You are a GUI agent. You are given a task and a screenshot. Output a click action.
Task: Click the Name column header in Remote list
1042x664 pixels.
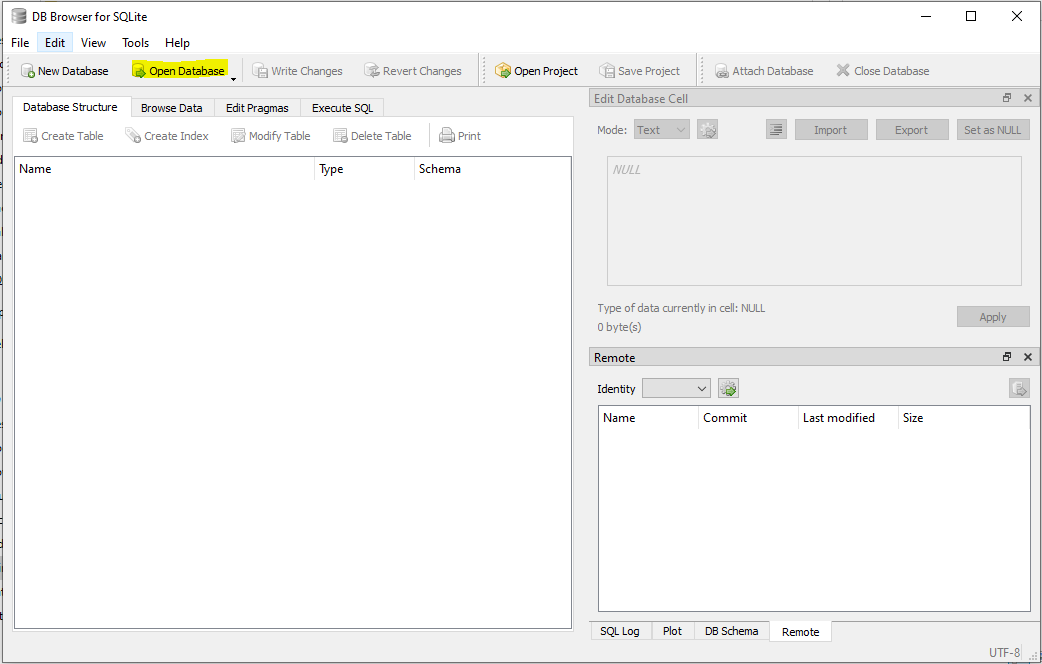pos(648,418)
